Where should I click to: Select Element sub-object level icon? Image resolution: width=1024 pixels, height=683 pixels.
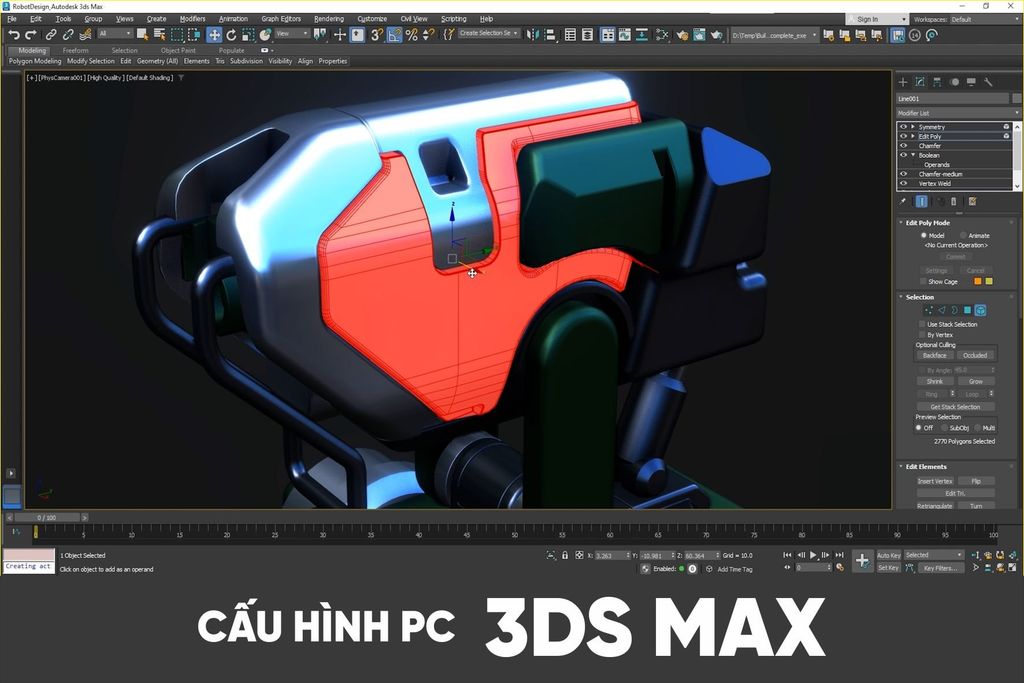coord(980,310)
